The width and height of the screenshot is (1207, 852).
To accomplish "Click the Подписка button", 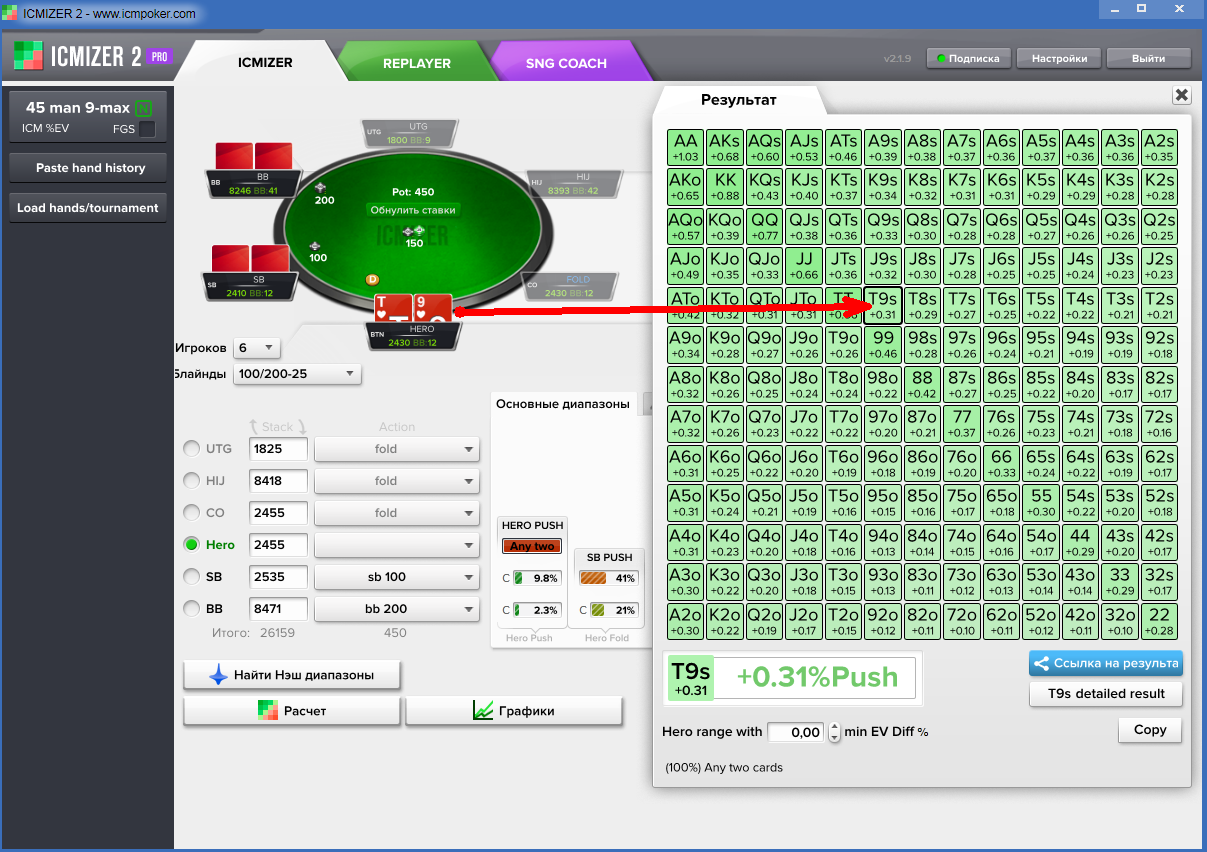I will point(969,58).
